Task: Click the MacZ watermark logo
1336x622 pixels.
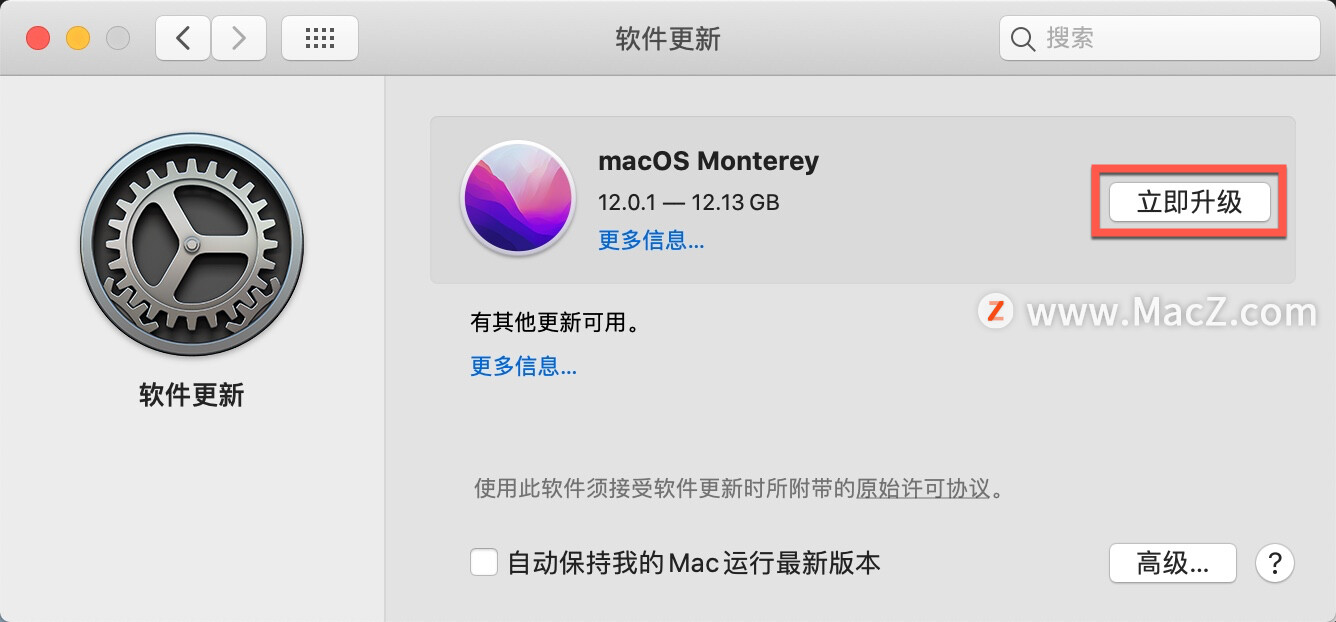Action: 995,311
